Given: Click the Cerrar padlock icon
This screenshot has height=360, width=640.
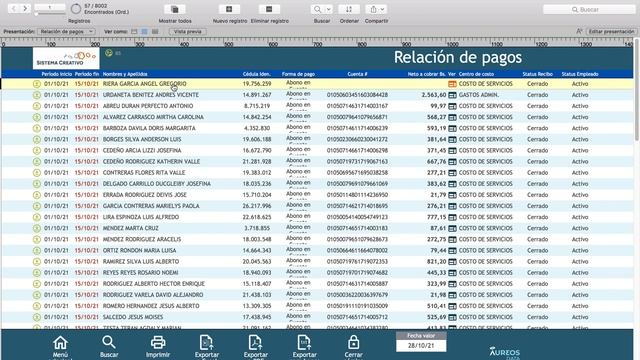Looking at the screenshot, I should [353, 342].
